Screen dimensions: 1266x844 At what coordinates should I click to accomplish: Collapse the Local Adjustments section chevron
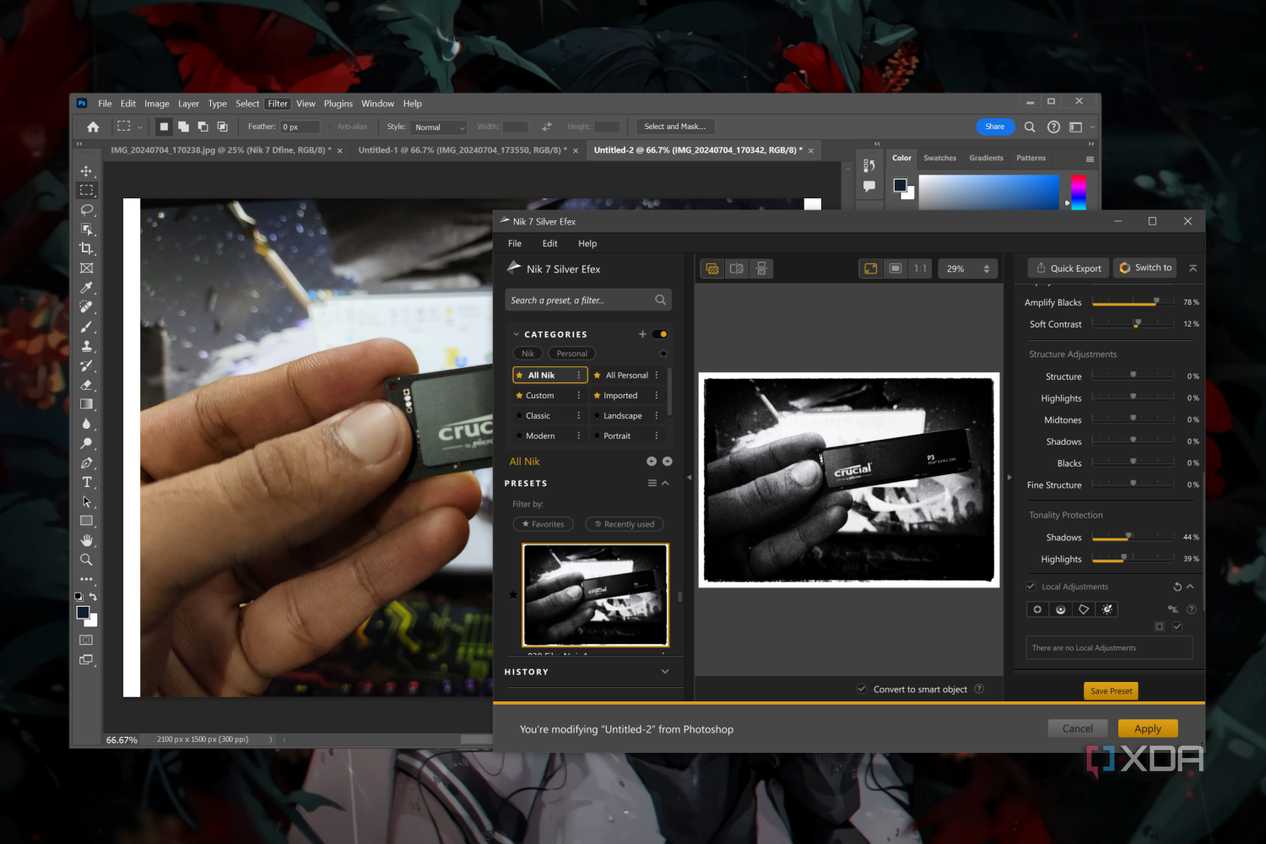[1190, 587]
